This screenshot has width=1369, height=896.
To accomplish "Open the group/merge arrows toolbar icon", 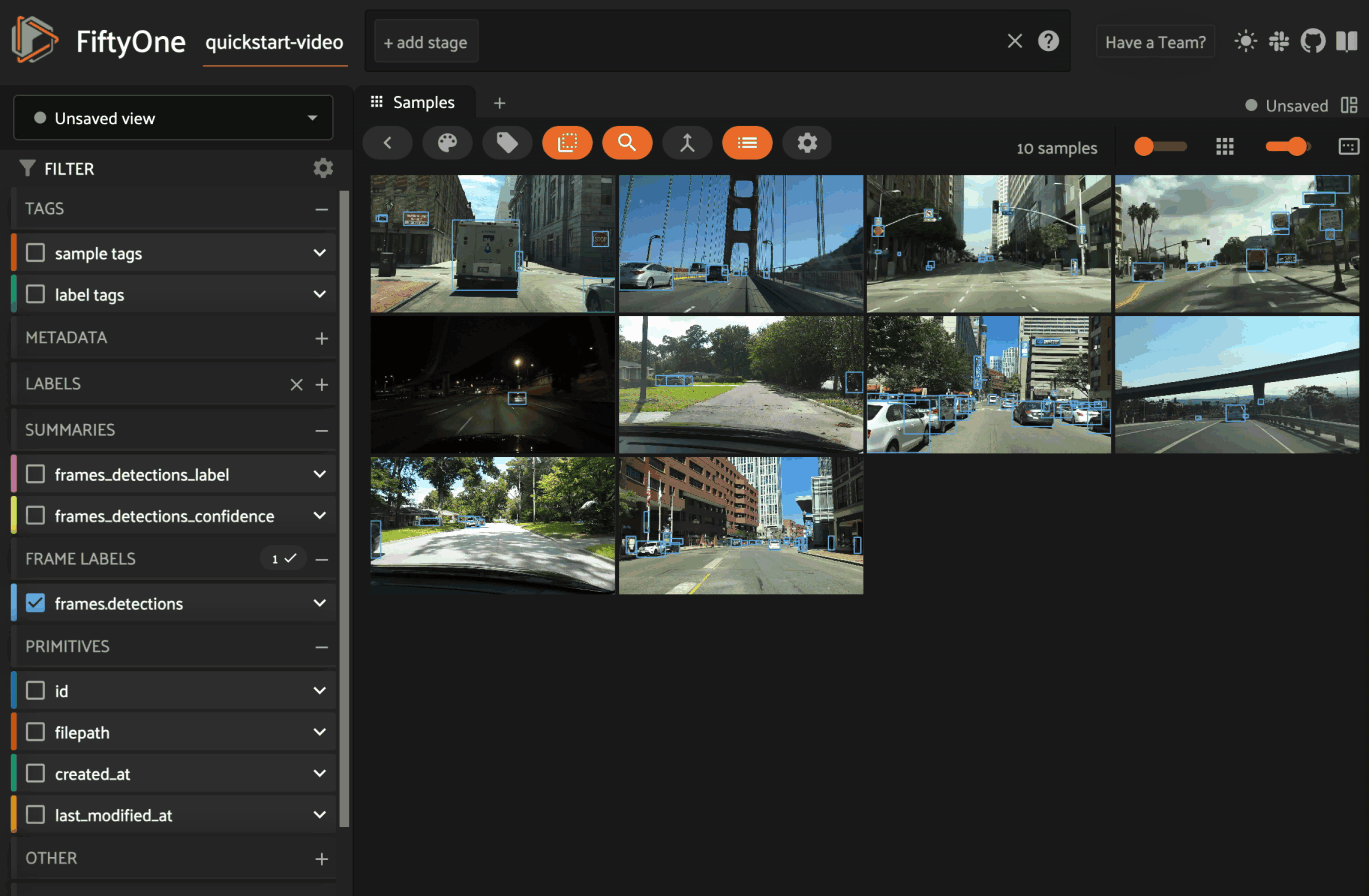I will [687, 143].
